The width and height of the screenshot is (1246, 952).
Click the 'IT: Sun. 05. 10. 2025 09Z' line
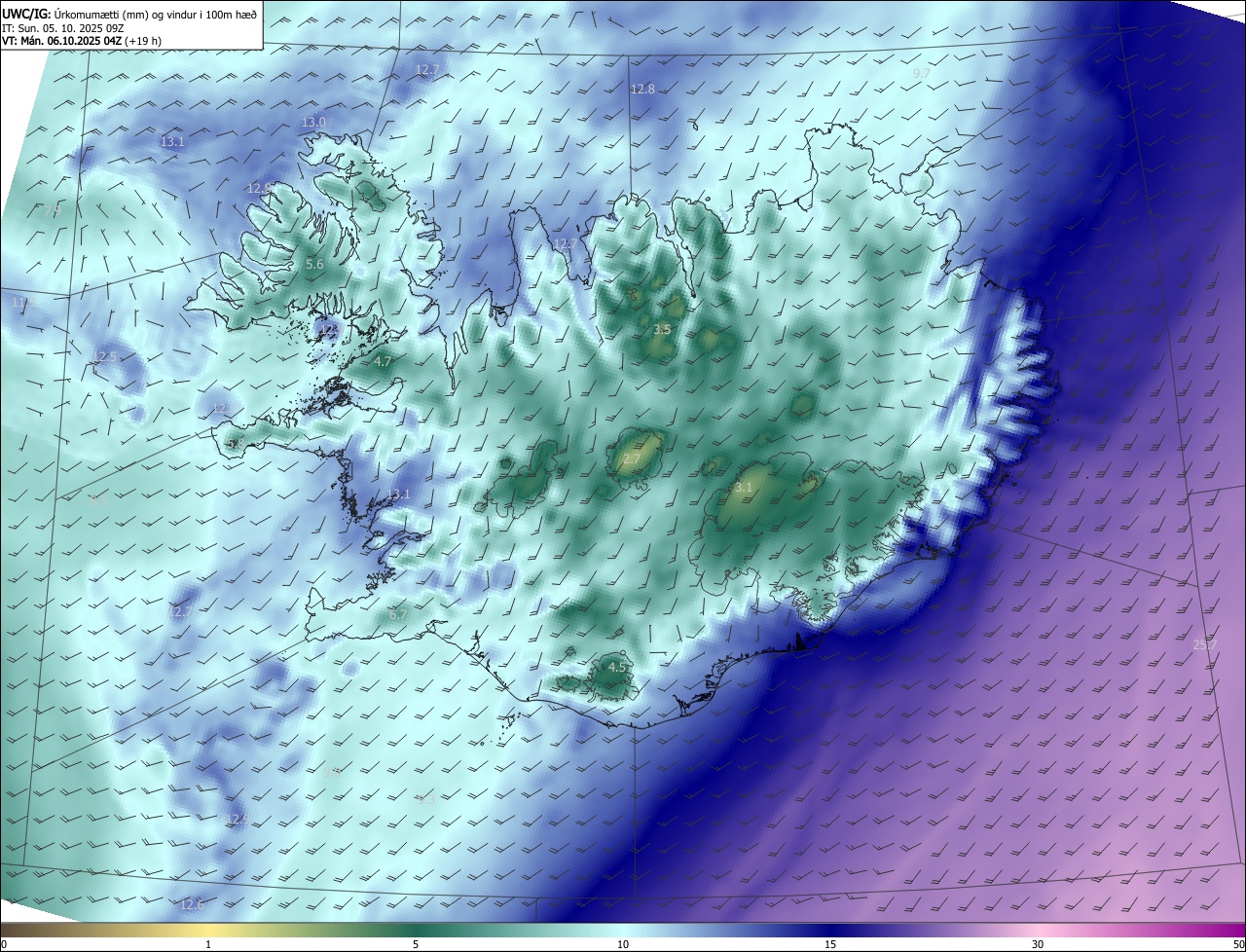coord(61,28)
